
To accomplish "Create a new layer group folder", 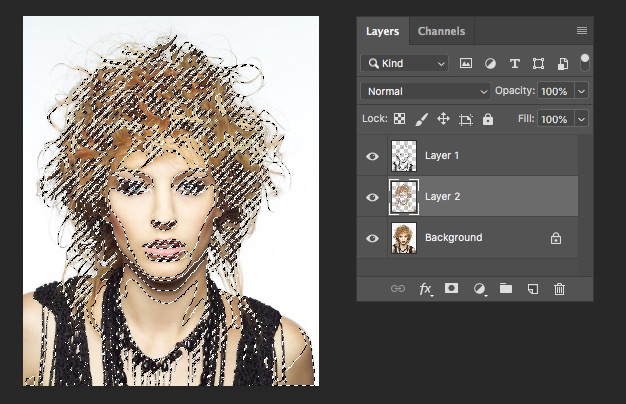I will pos(506,289).
